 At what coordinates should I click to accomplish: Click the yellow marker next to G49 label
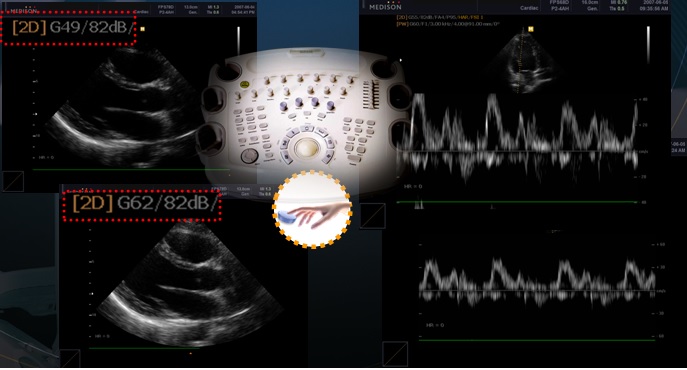click(x=142, y=29)
